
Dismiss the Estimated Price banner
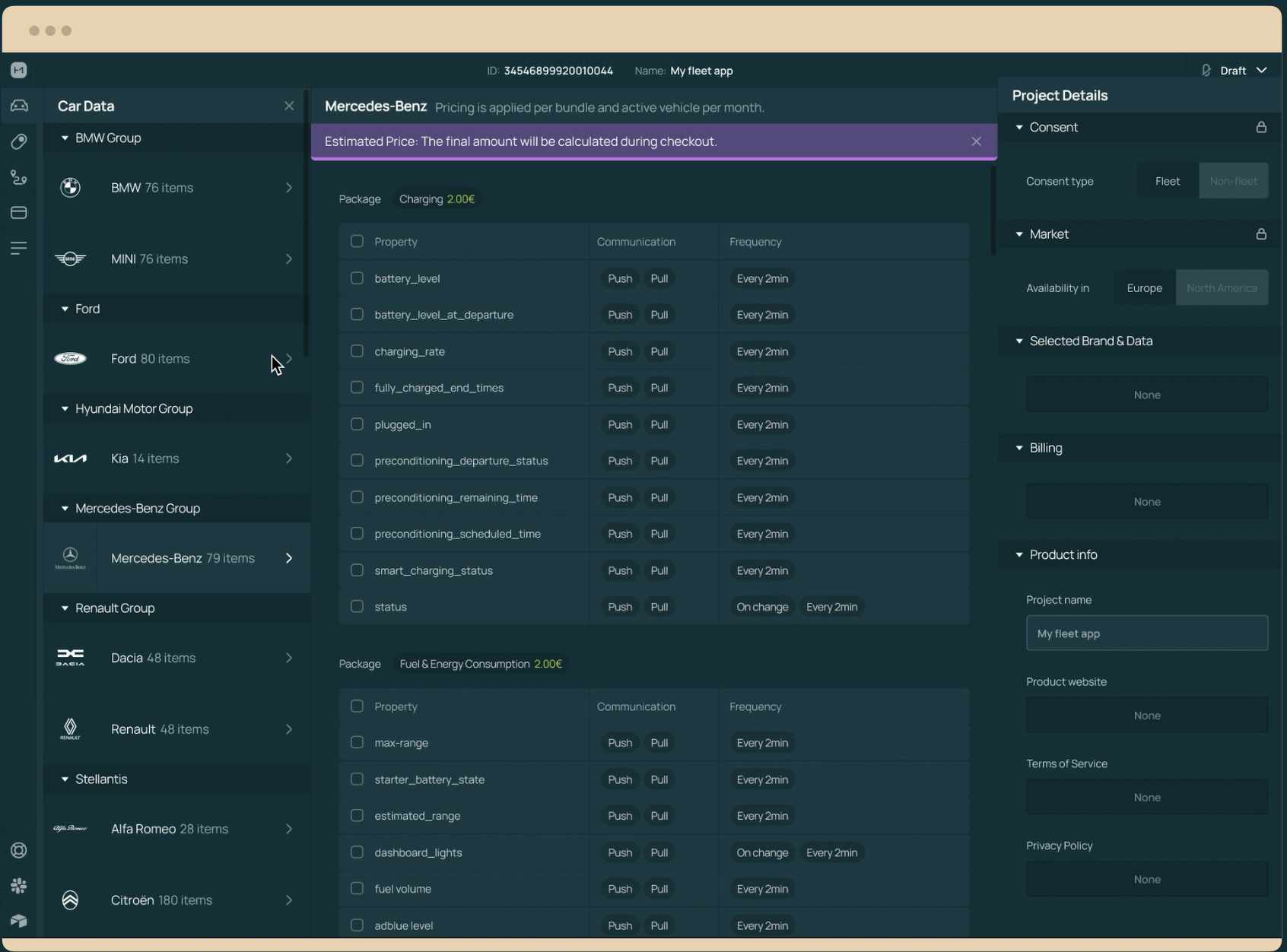click(x=976, y=141)
